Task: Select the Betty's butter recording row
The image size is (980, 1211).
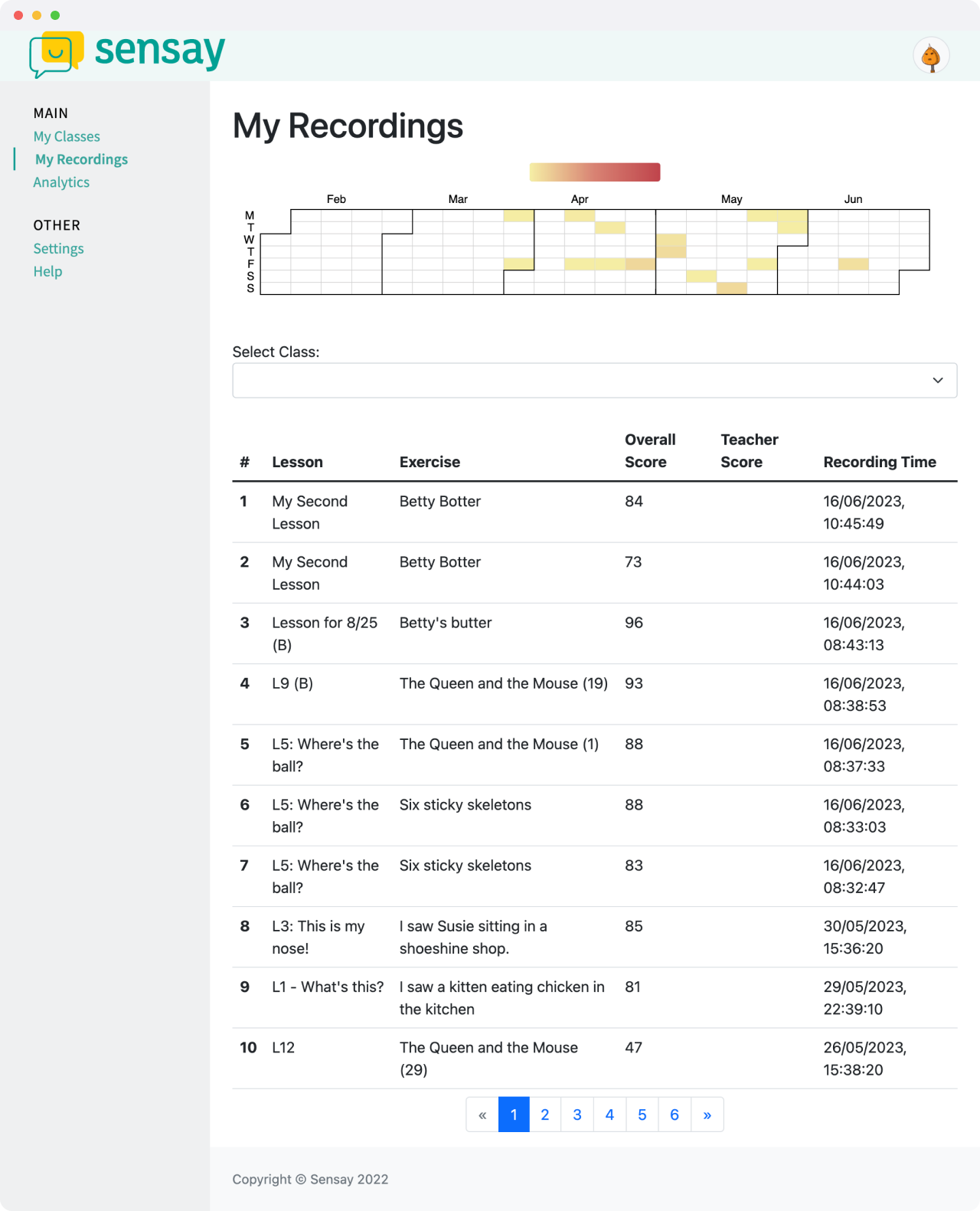Action: [x=595, y=633]
